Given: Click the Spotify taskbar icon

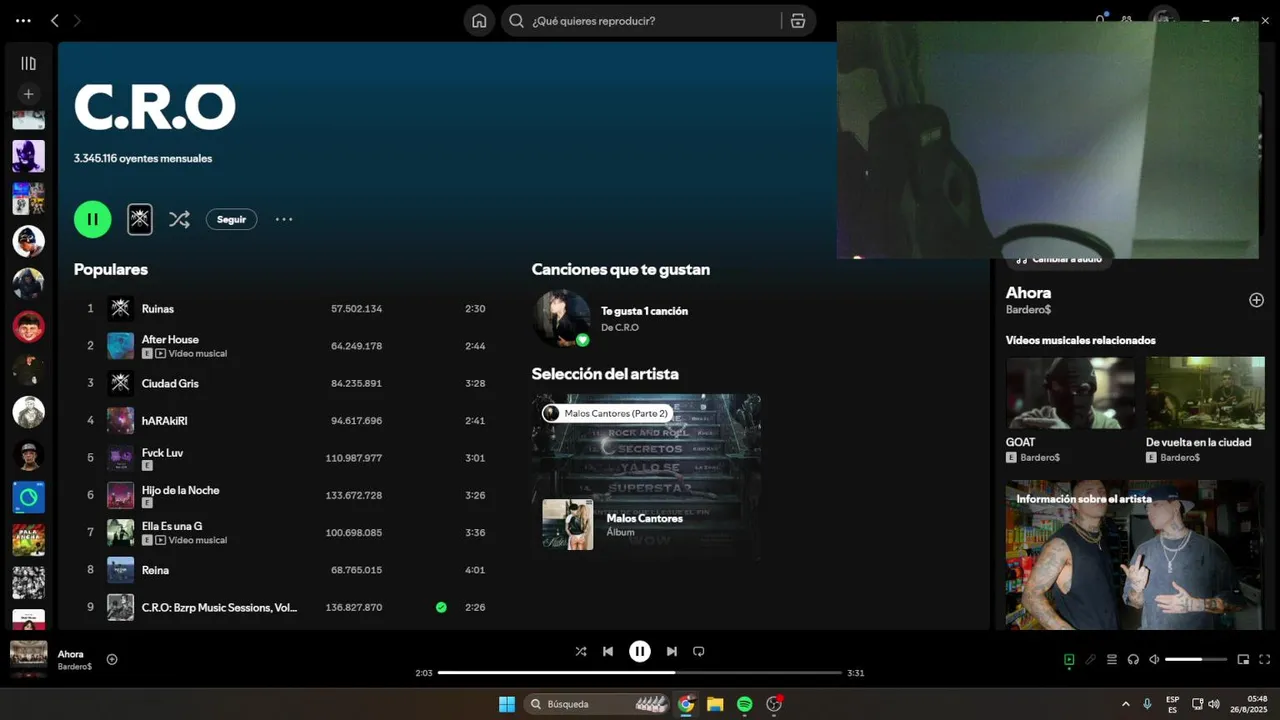Looking at the screenshot, I should pyautogui.click(x=744, y=704).
